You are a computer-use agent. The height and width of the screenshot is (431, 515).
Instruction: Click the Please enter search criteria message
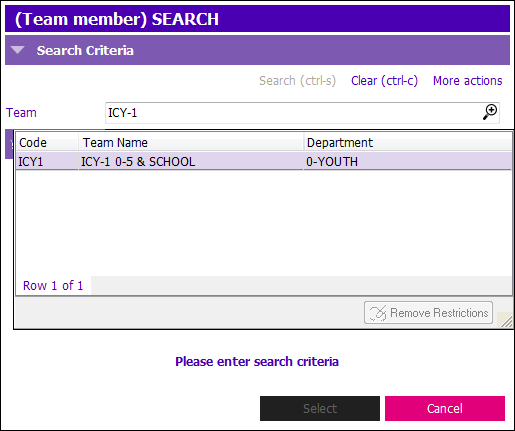[x=257, y=362]
